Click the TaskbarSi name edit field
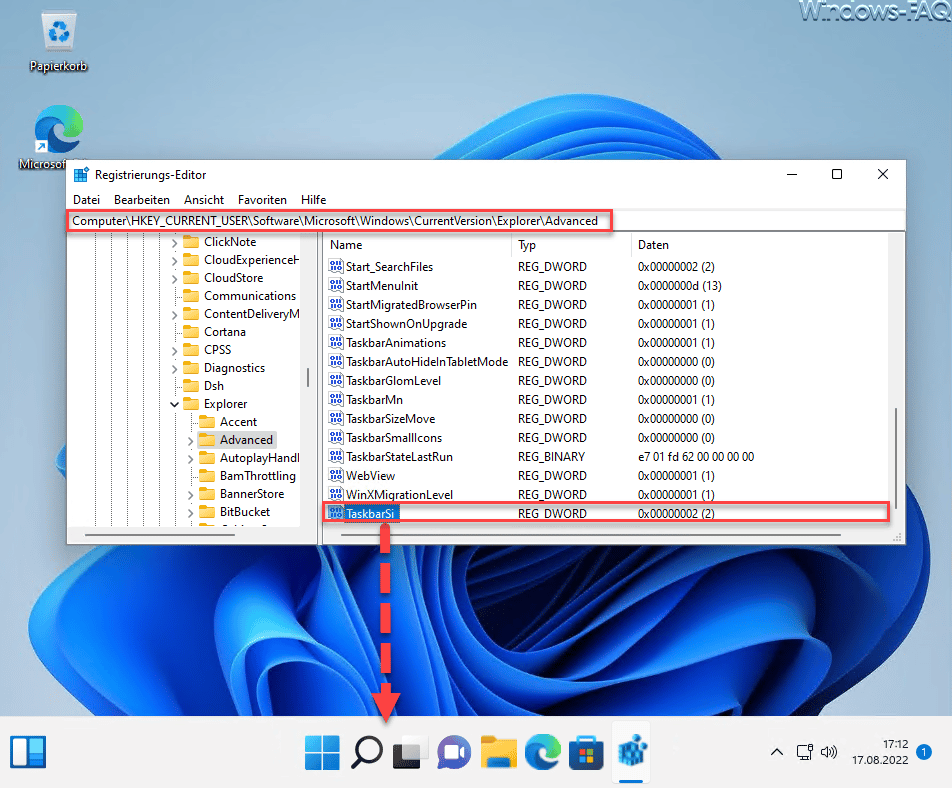The width and height of the screenshot is (952, 788). click(x=372, y=514)
